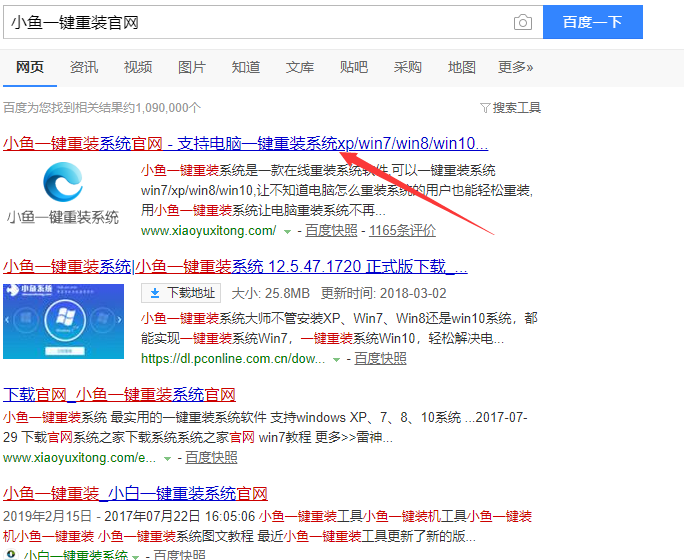Click the result count text 1,090,000个
Screen dimensions: 684x560
168,108
